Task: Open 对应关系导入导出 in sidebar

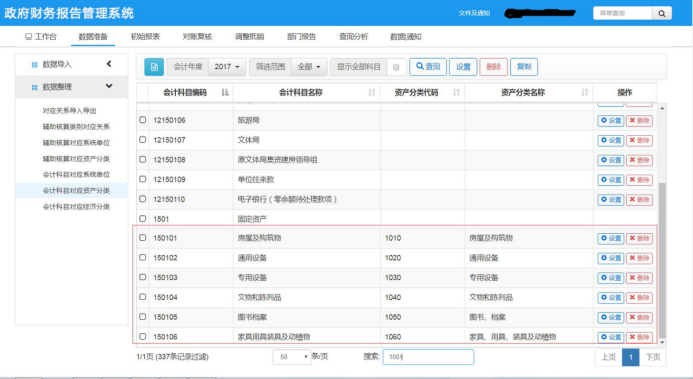Action: 69,111
